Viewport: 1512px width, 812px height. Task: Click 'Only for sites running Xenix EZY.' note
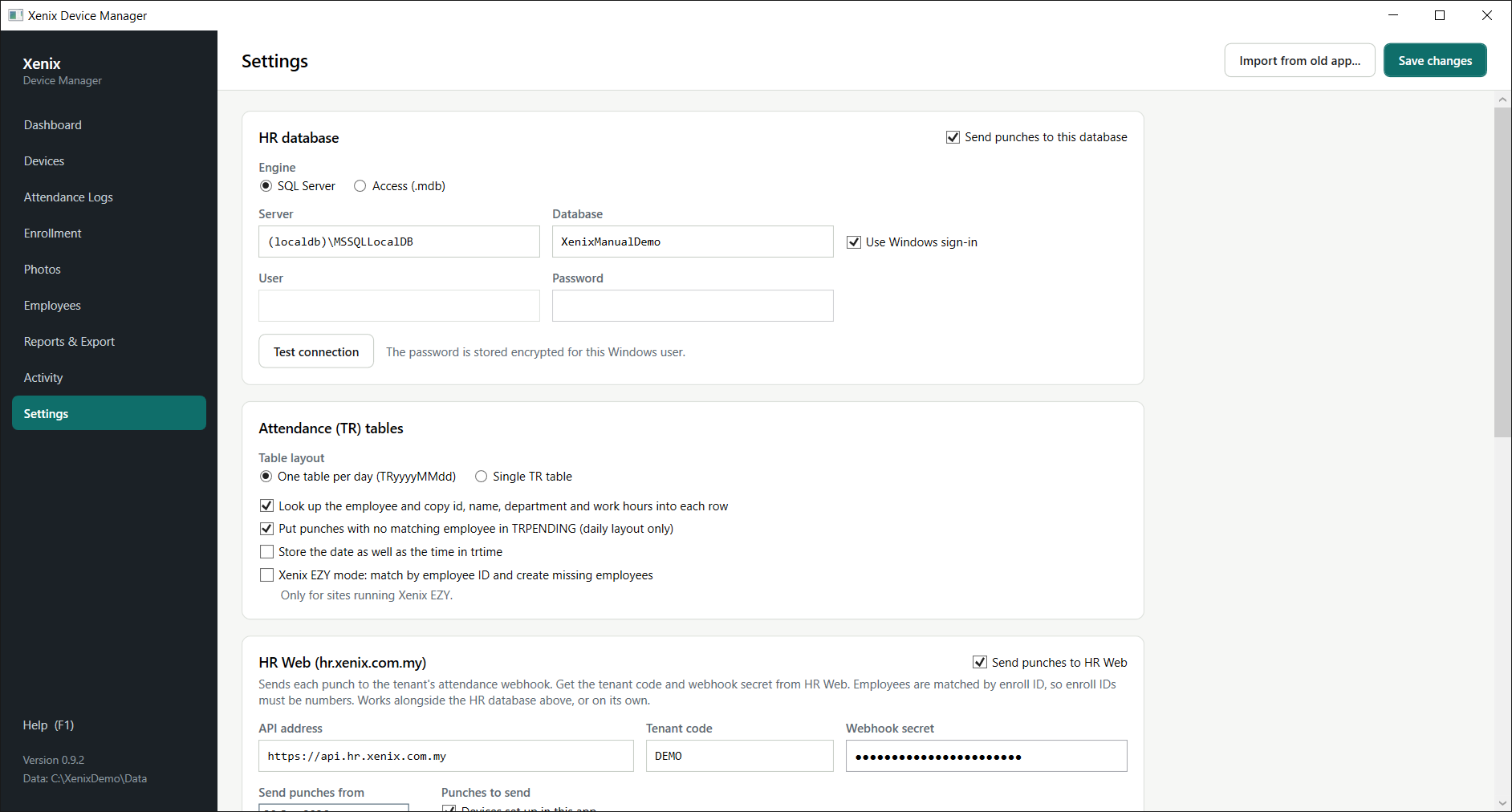pos(367,595)
